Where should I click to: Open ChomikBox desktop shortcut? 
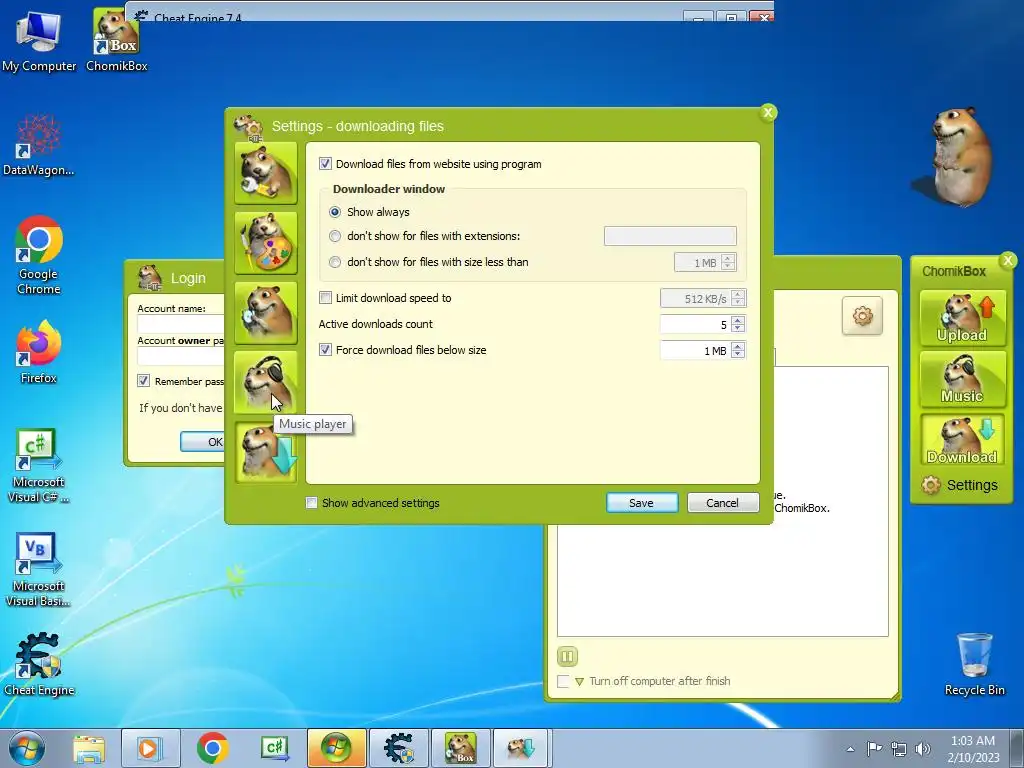click(x=116, y=40)
